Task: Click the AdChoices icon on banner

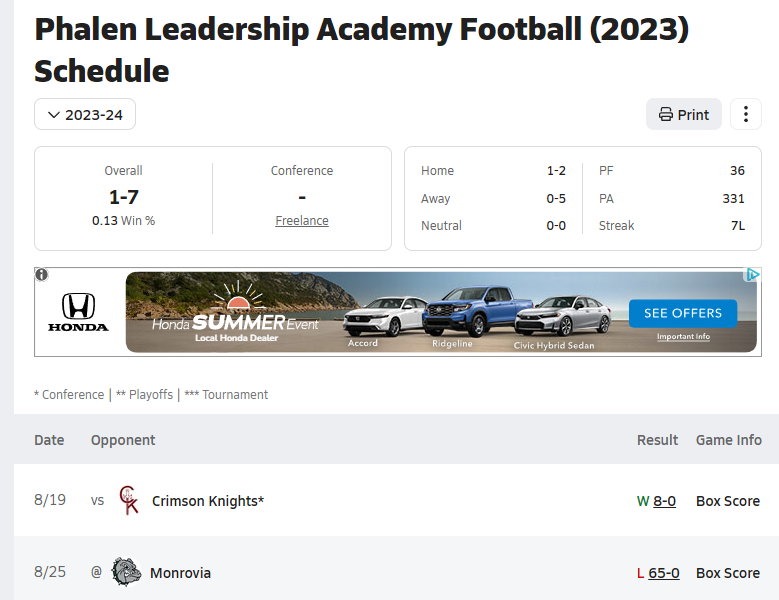Action: (753, 275)
